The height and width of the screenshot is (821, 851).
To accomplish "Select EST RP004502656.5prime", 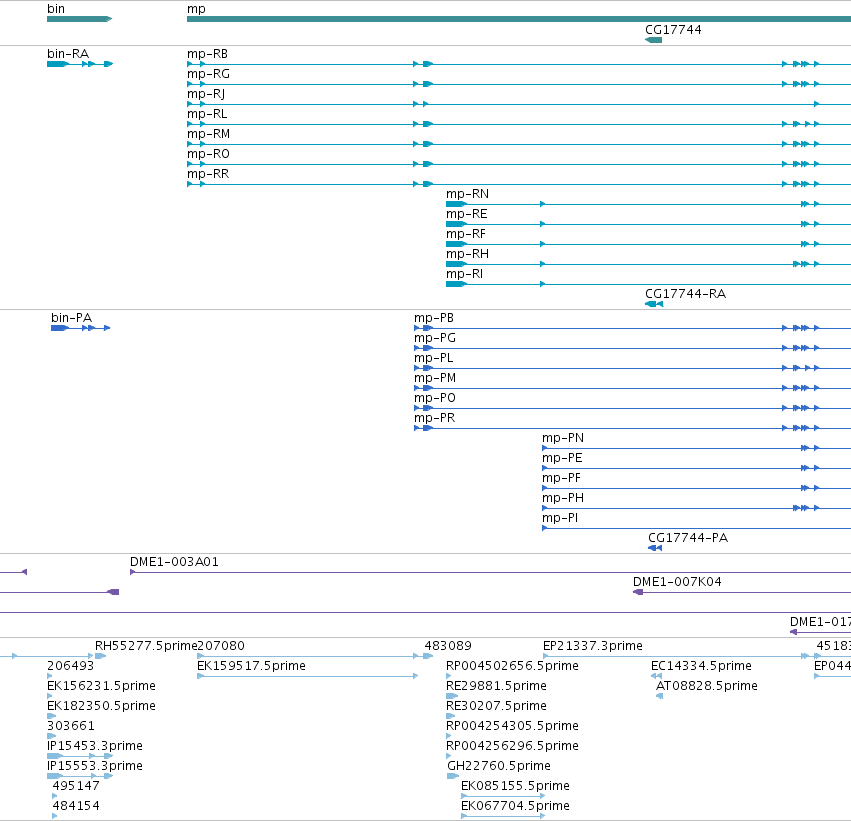I will coord(512,666).
